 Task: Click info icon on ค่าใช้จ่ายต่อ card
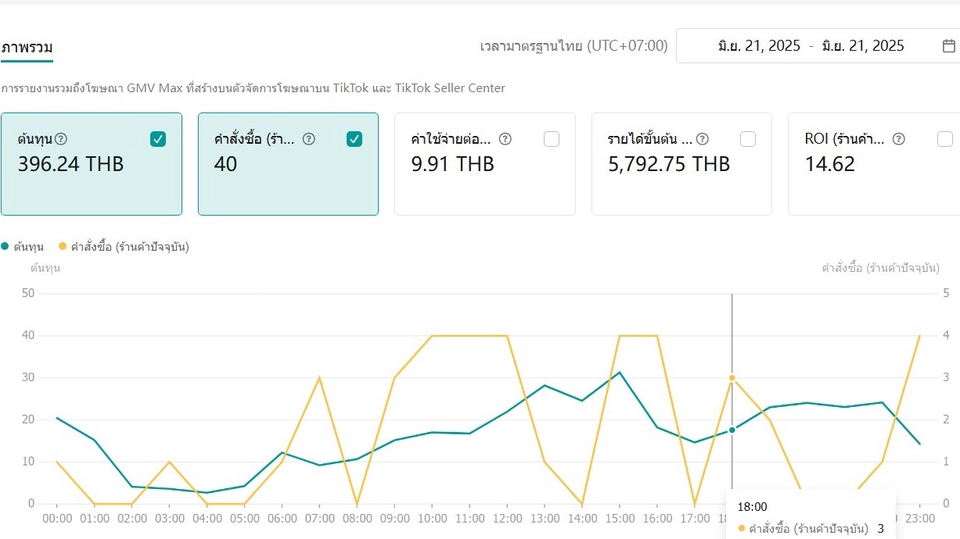click(505, 139)
